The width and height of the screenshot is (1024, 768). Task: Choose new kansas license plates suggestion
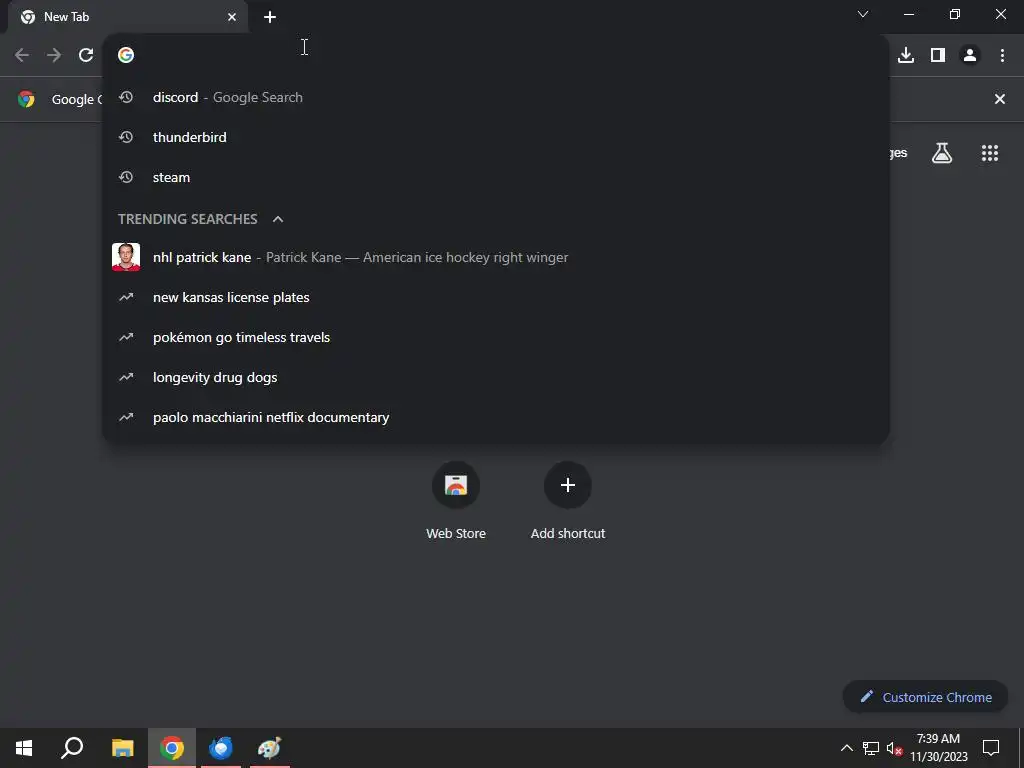tap(496, 297)
